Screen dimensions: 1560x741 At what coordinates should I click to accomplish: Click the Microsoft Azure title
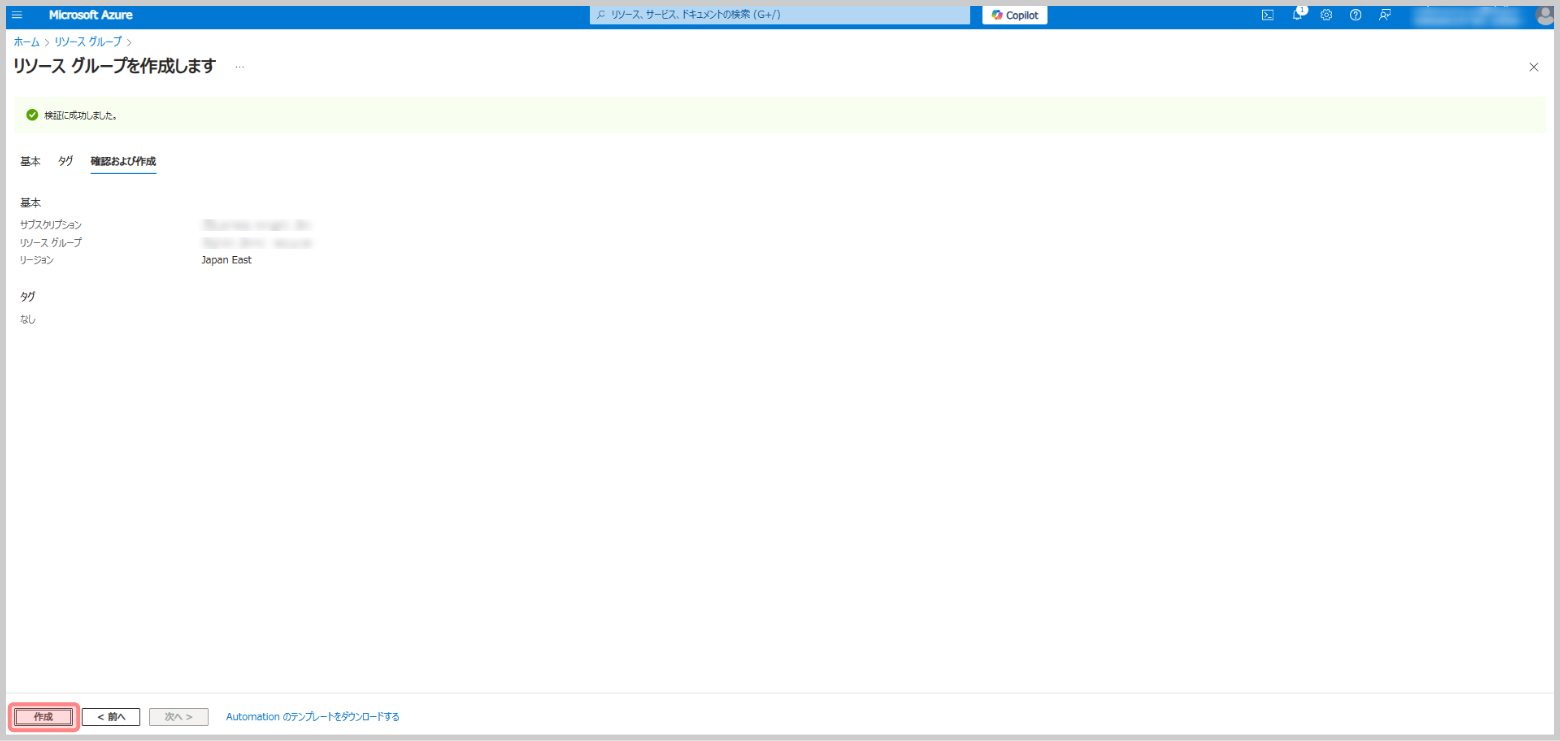(91, 15)
